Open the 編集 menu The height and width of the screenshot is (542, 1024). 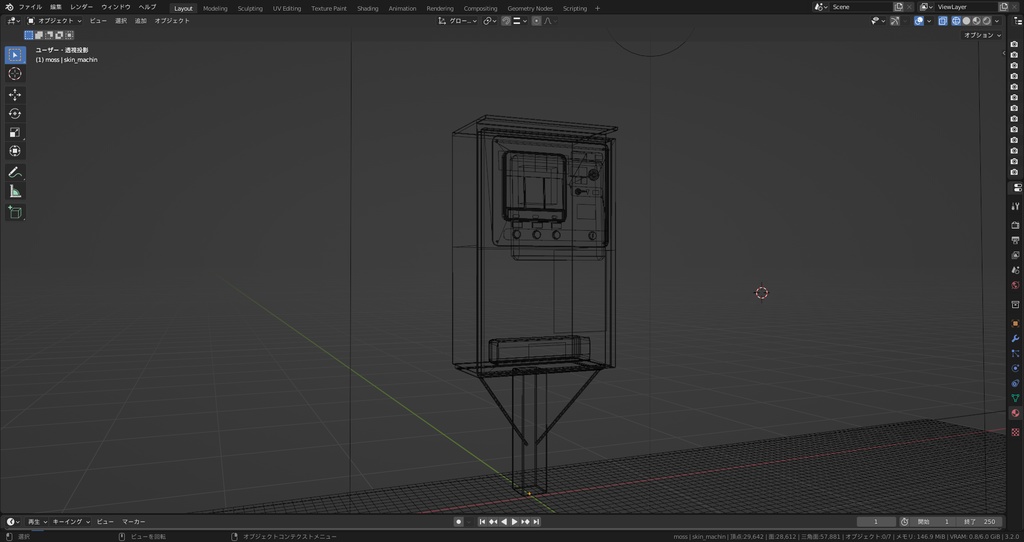[56, 7]
